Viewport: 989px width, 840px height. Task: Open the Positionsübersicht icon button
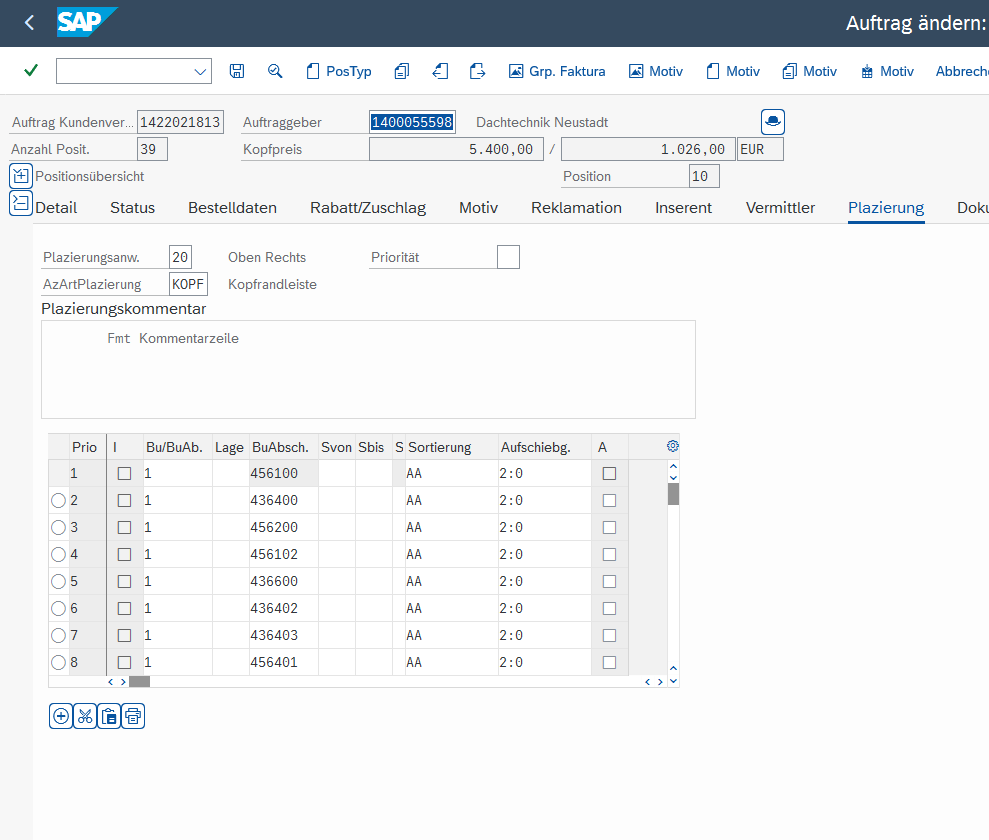click(x=21, y=176)
